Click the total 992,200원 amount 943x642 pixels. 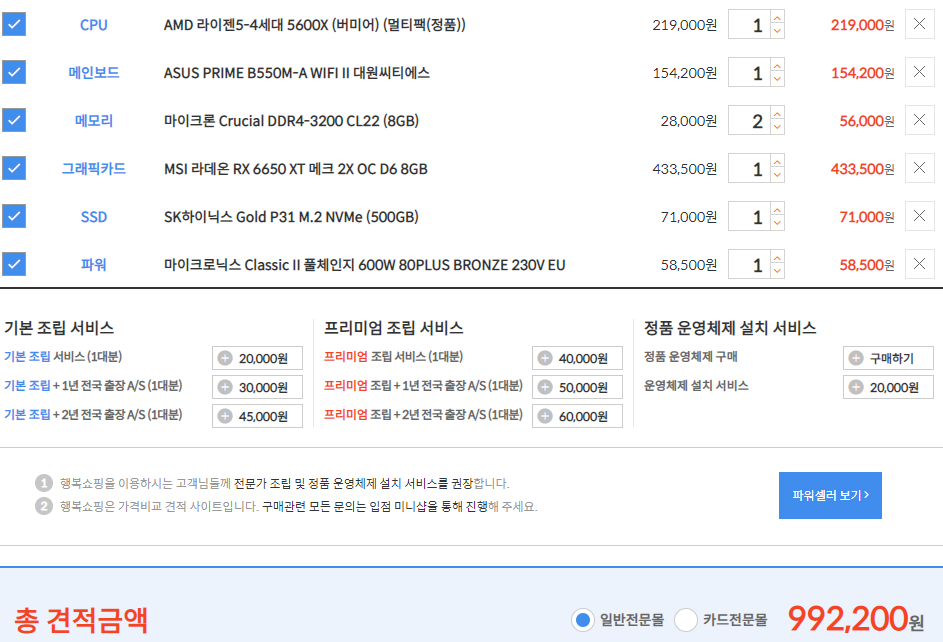856,619
